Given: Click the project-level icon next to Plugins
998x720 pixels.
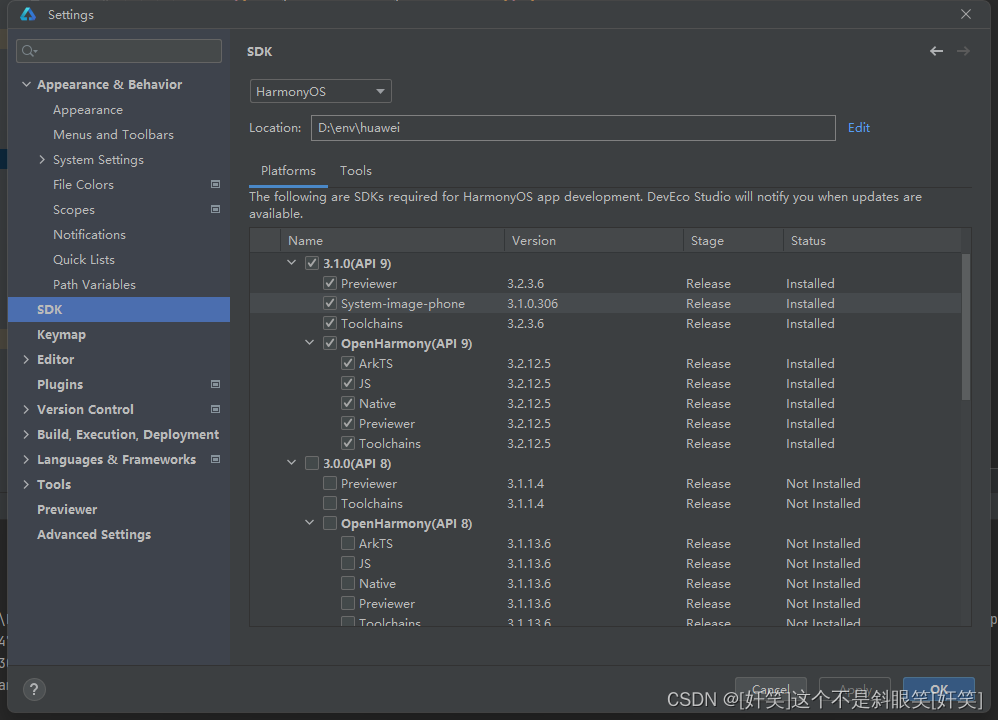Looking at the screenshot, I should [215, 384].
